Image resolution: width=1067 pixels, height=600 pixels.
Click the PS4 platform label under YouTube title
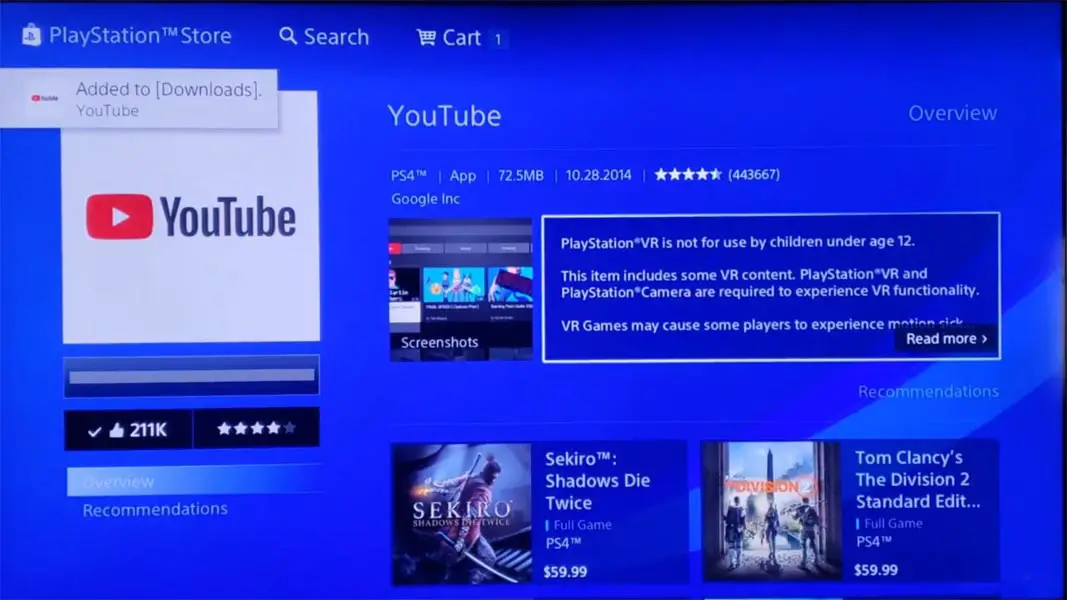[x=408, y=176]
